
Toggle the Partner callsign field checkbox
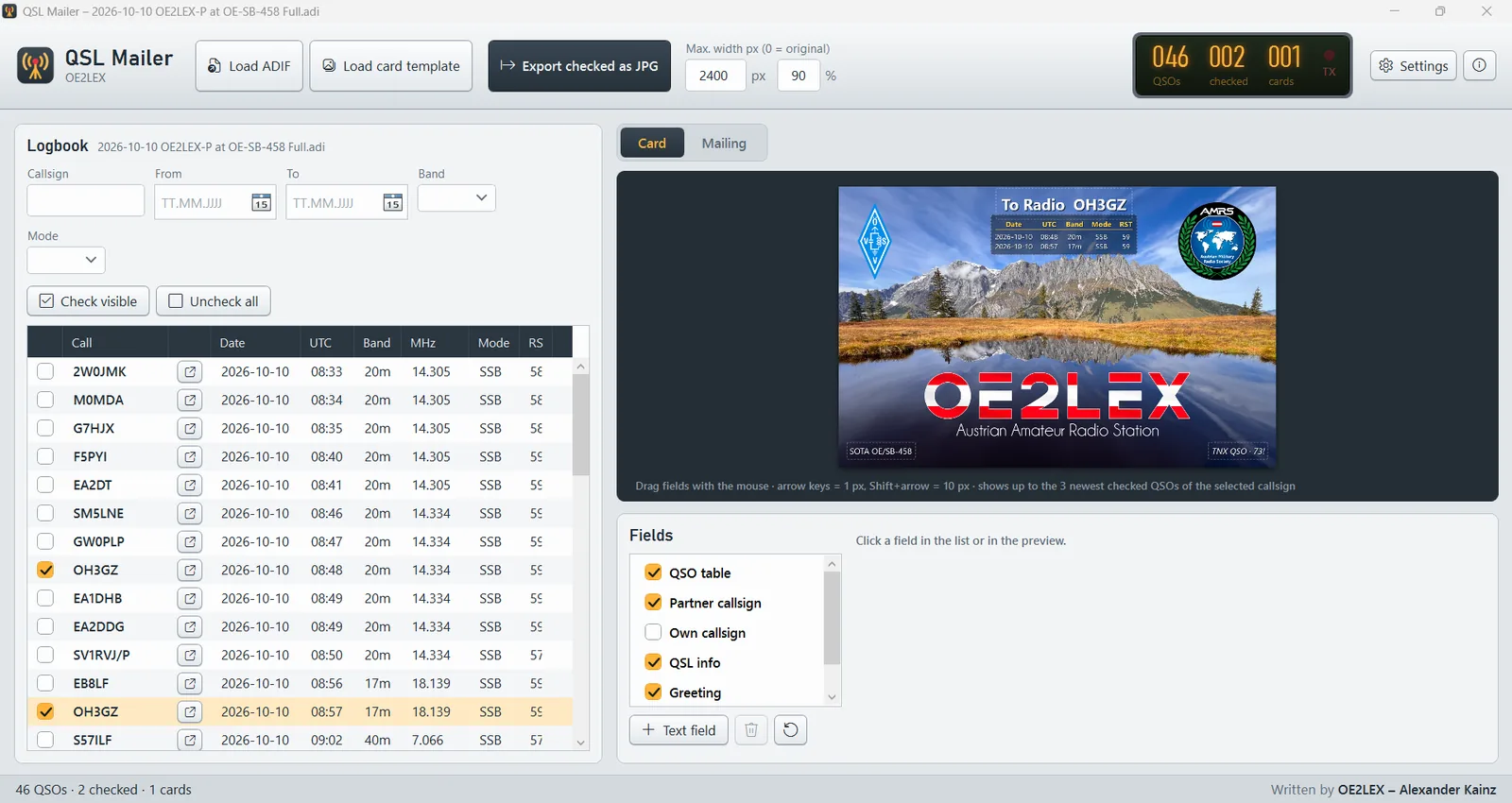[x=653, y=603]
